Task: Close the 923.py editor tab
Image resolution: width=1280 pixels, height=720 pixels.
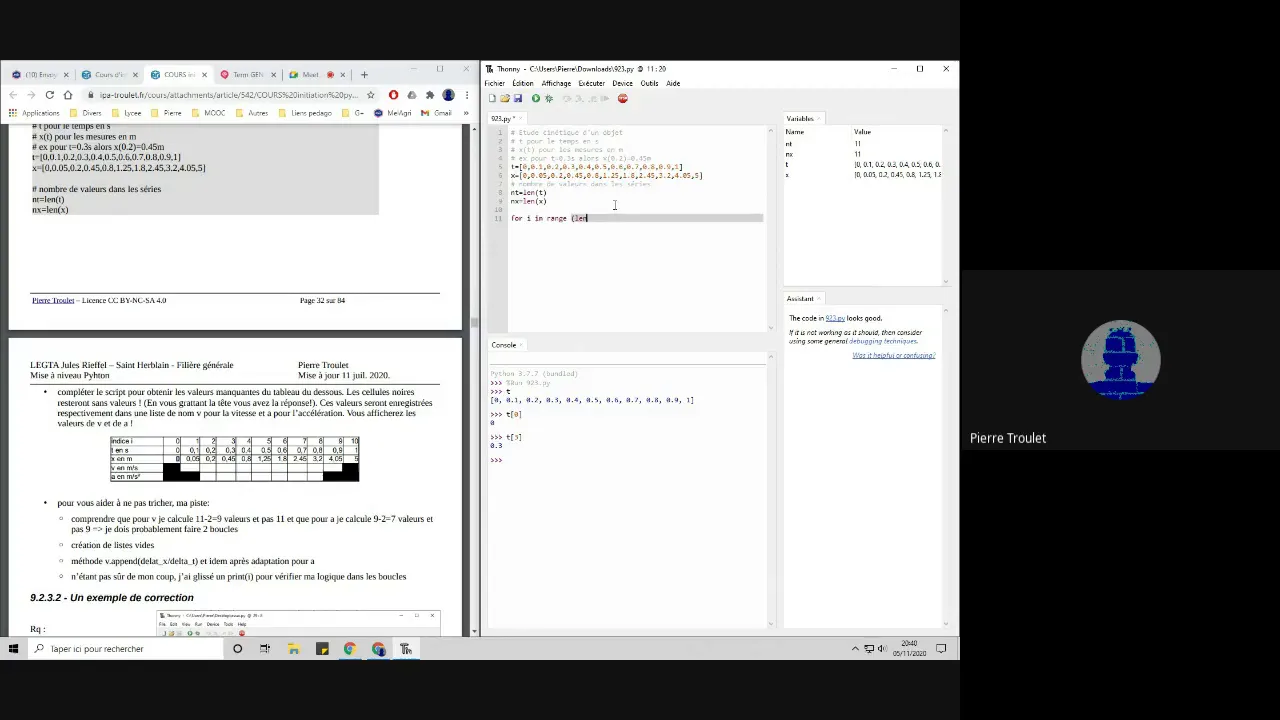Action: pos(520,118)
